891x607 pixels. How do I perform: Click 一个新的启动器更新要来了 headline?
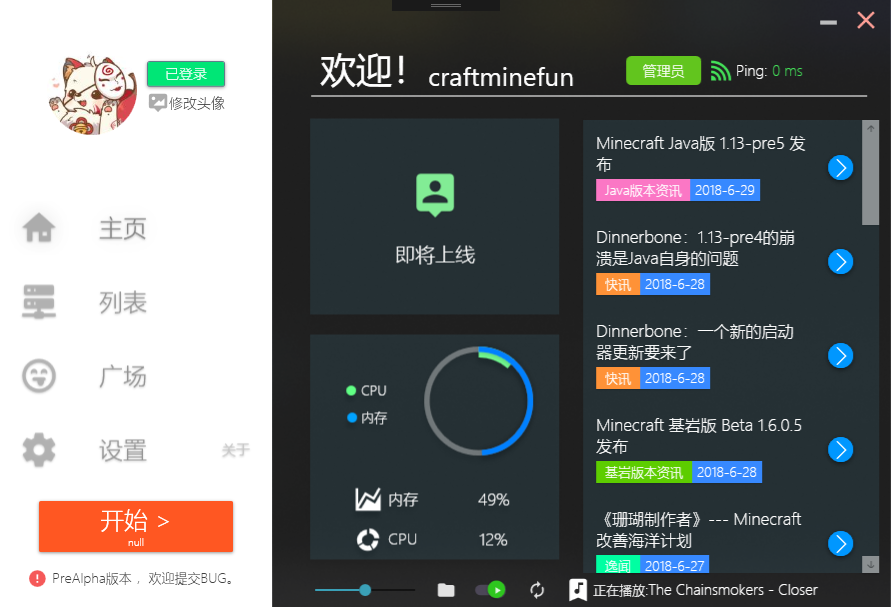(695, 342)
